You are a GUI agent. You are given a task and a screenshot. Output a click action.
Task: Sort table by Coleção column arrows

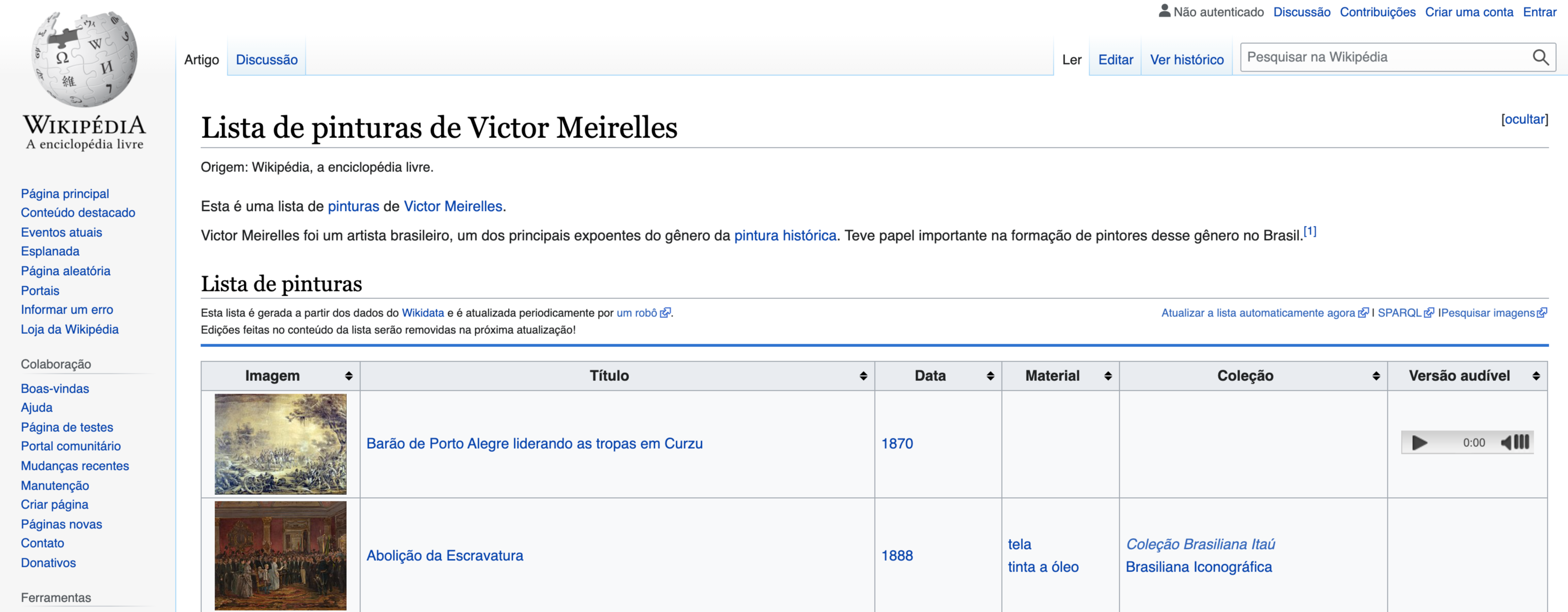coord(1376,376)
